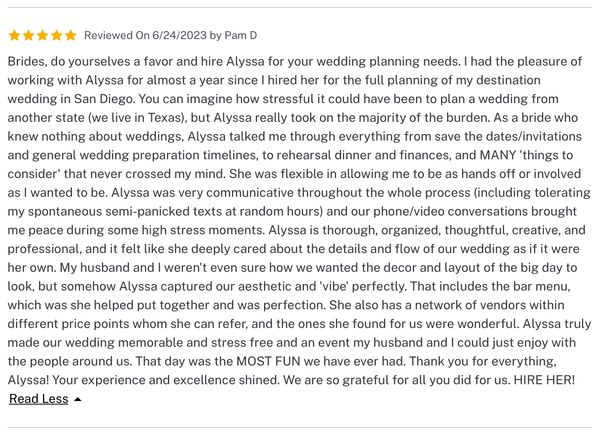This screenshot has height=435, width=600.
Task: Click "Thank you for everything" in the review
Action: pos(483,361)
